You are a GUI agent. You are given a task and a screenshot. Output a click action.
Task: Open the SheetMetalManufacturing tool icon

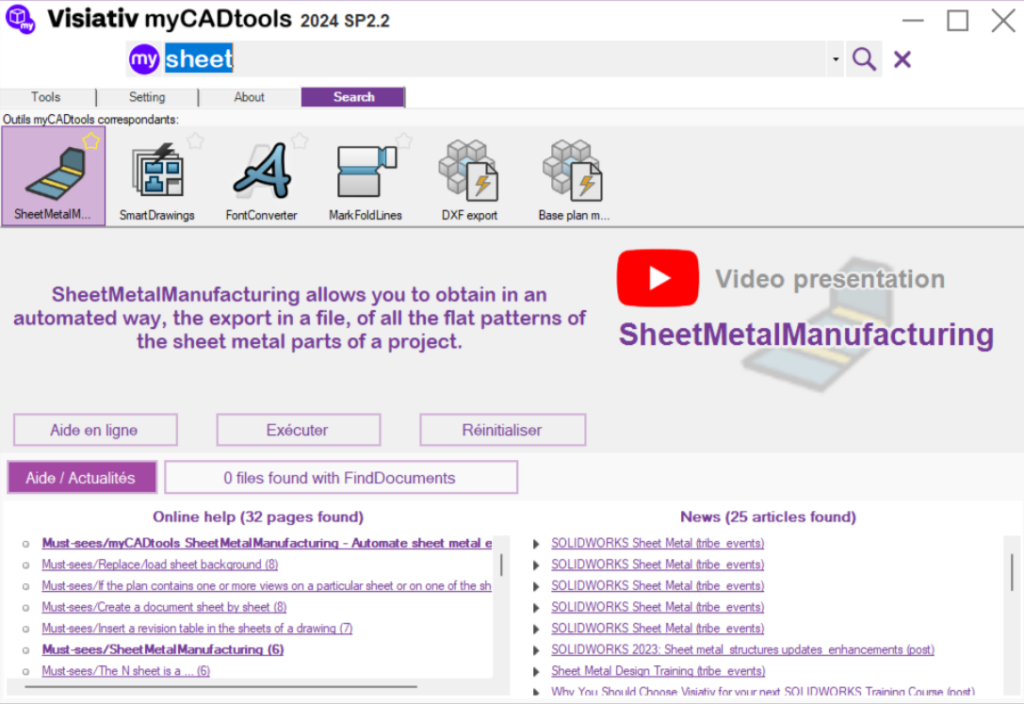53,176
